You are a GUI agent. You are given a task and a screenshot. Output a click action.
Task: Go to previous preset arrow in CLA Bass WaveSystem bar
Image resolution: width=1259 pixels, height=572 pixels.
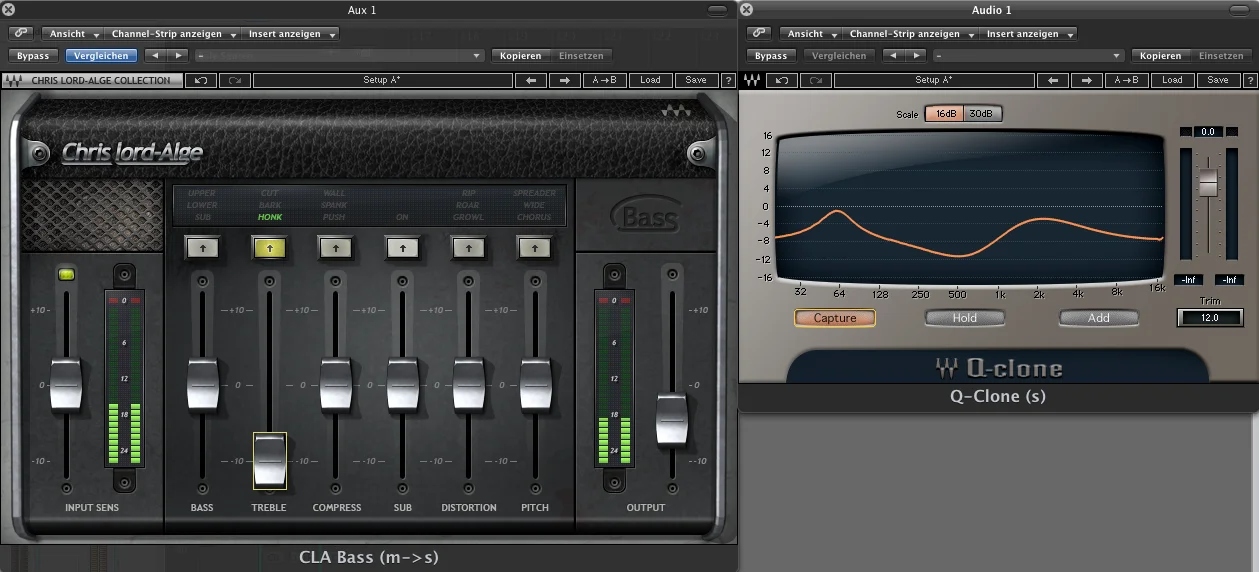click(532, 80)
